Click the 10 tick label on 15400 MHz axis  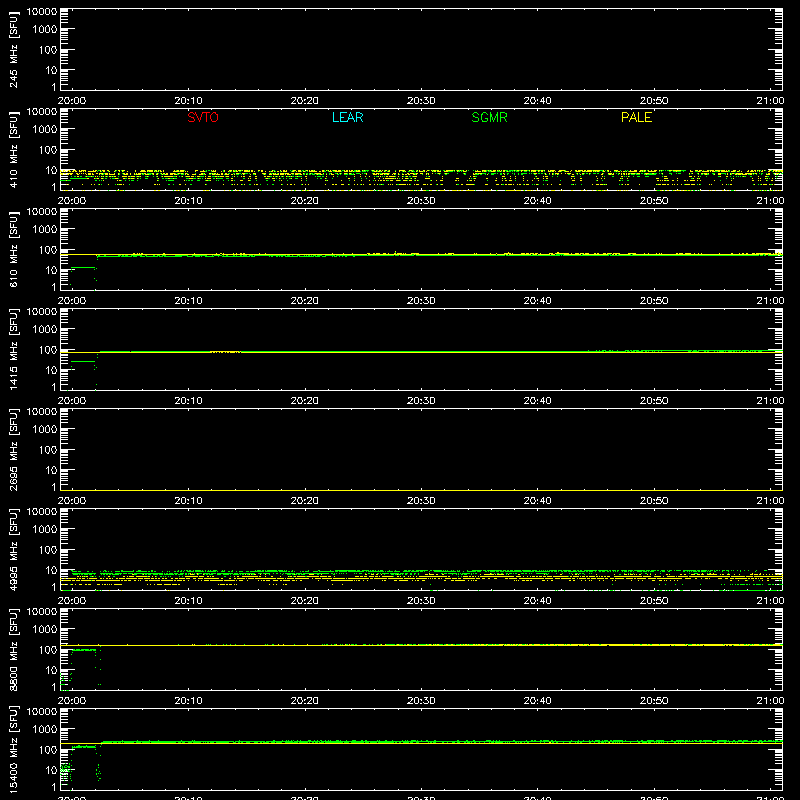(x=51, y=770)
